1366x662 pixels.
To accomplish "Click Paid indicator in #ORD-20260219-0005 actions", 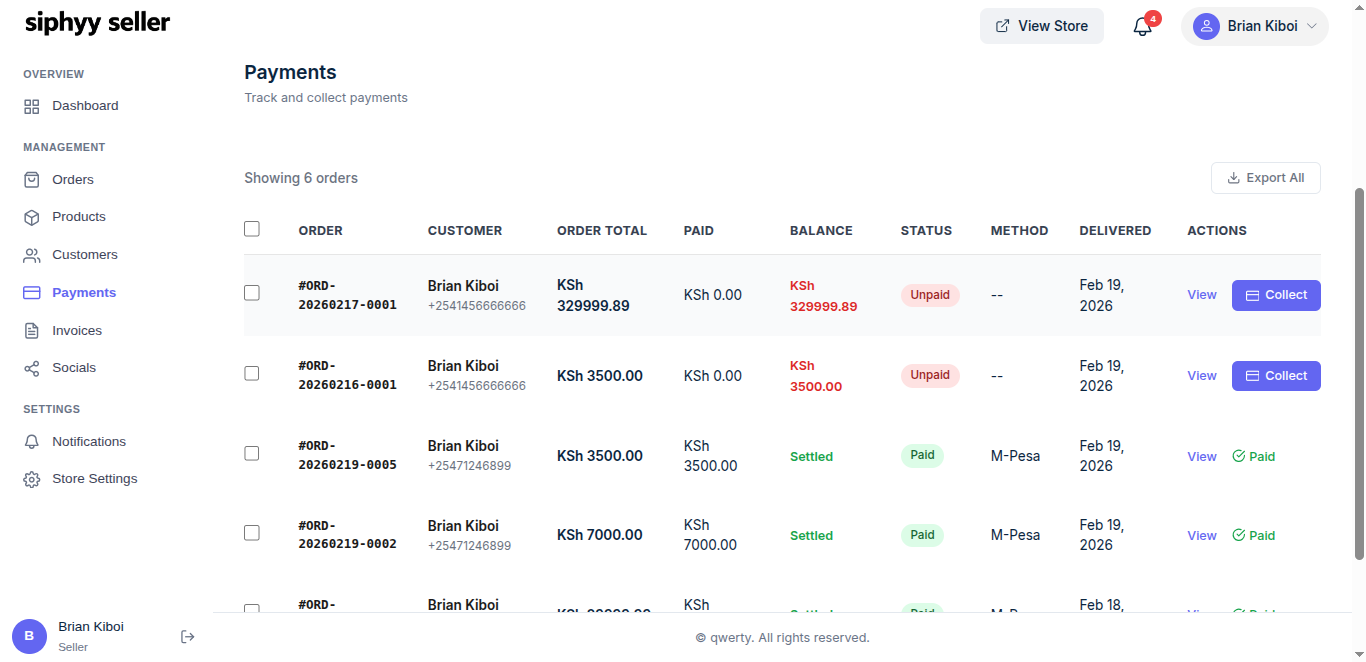I will [1254, 456].
